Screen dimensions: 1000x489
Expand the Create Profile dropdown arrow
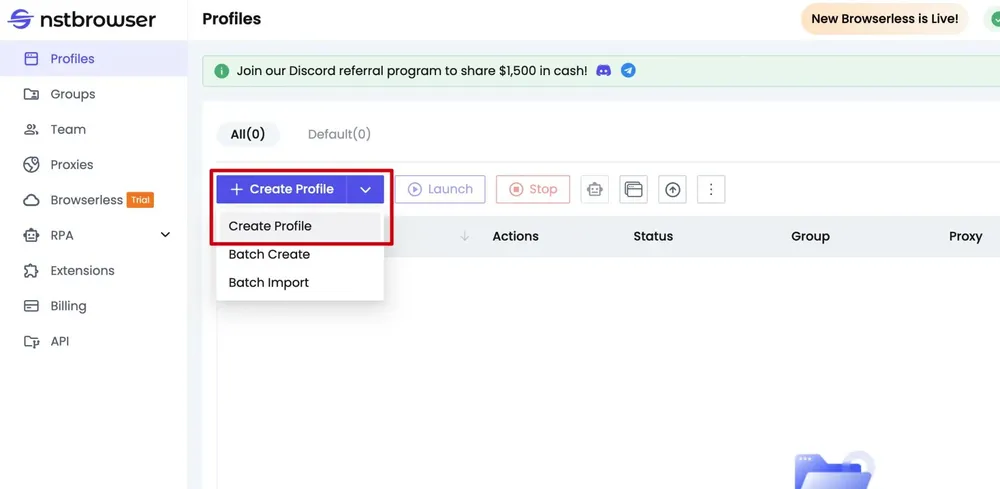click(365, 189)
